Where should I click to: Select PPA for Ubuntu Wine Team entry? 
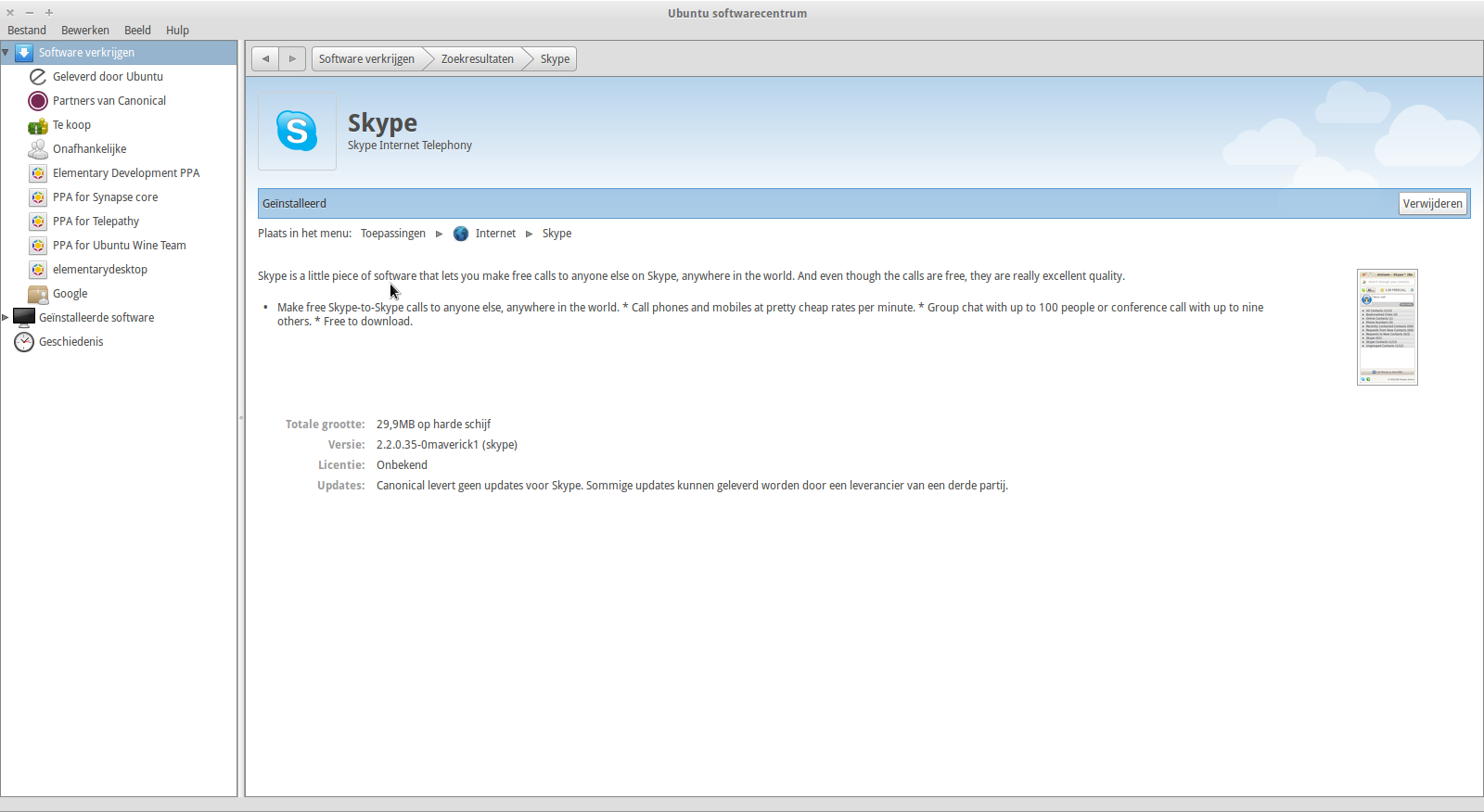(119, 246)
